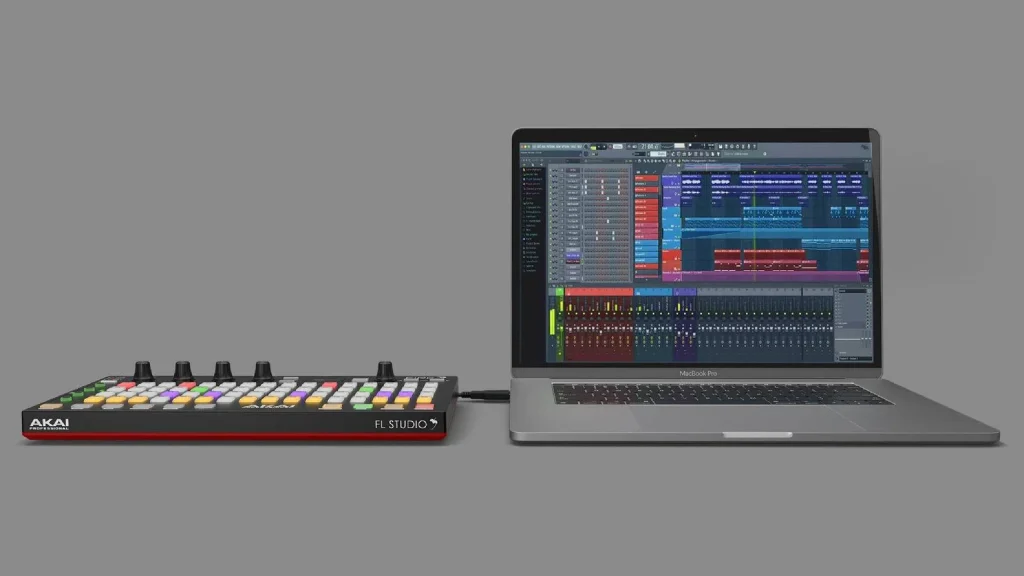
Task: Click the green playhead marker on playlist timeline
Action: pos(754,172)
